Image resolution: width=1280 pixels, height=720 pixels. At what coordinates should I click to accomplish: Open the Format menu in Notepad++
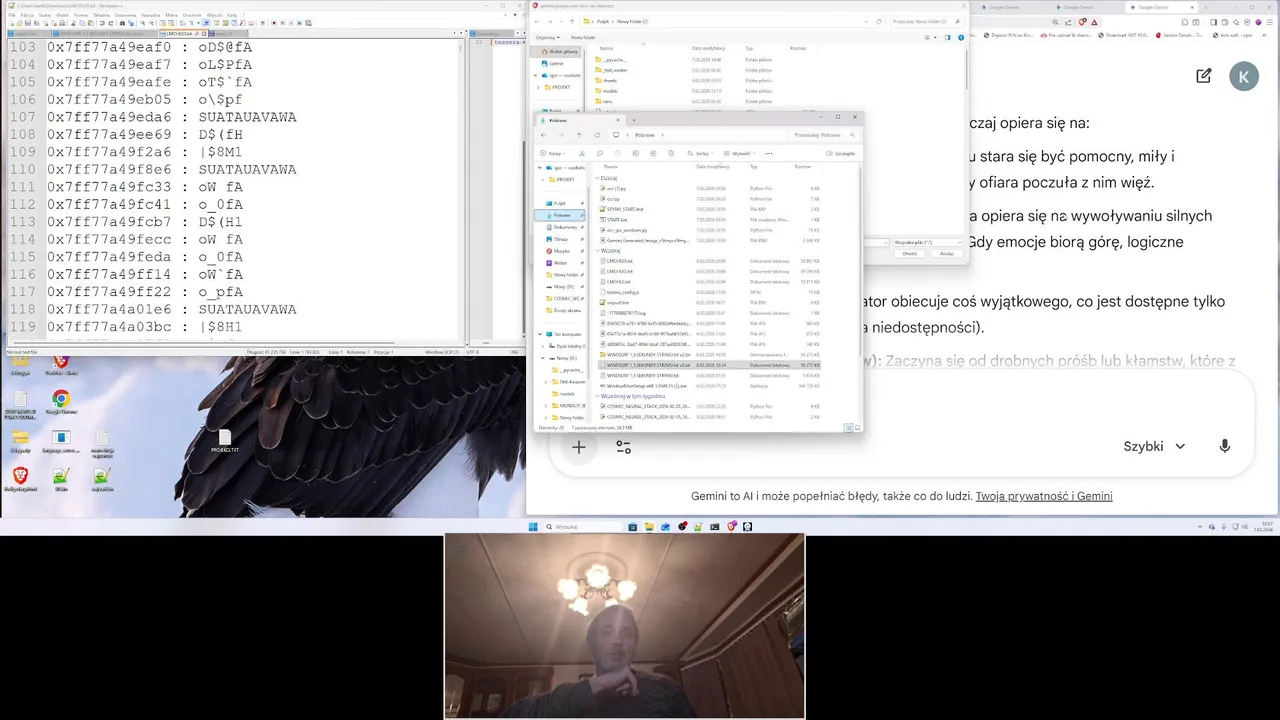tap(80, 15)
